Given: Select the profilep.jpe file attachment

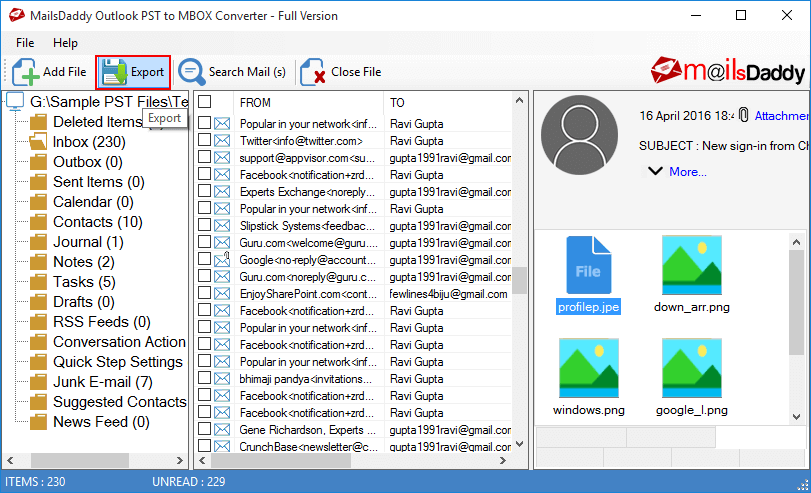Looking at the screenshot, I should pyautogui.click(x=588, y=275).
